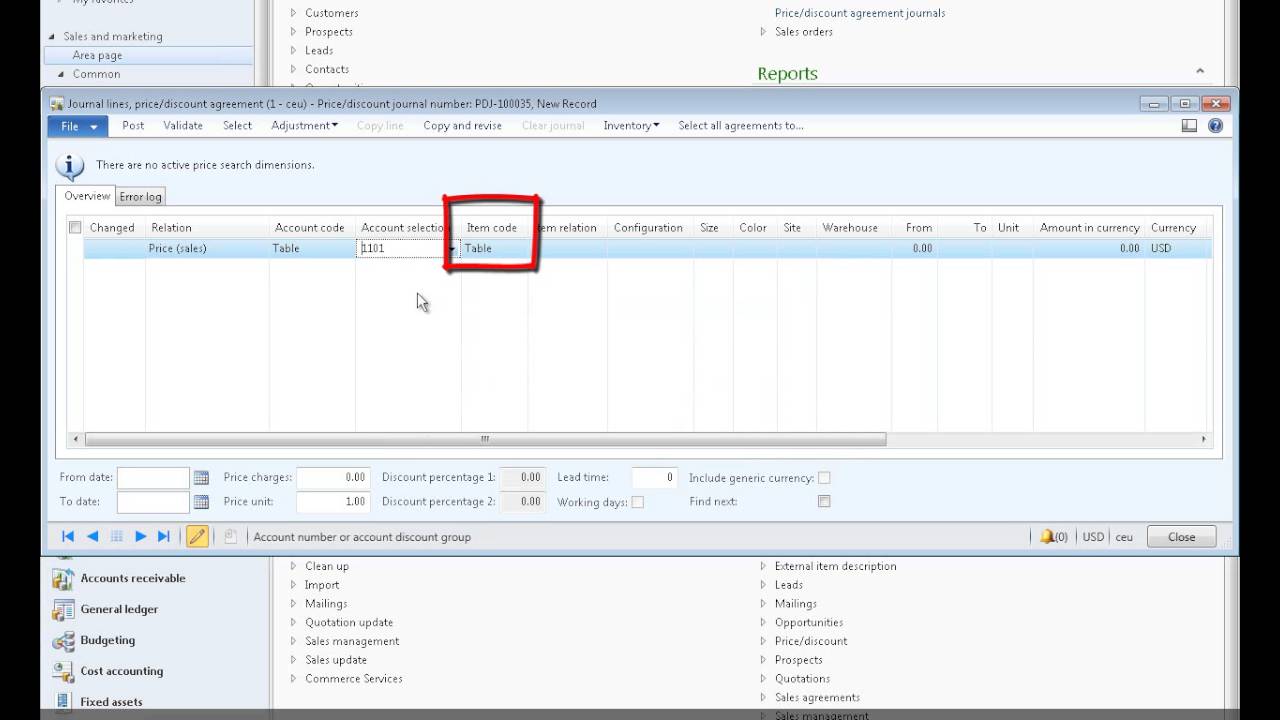Click the Lead time input field
Image resolution: width=1280 pixels, height=720 pixels.
(x=655, y=478)
